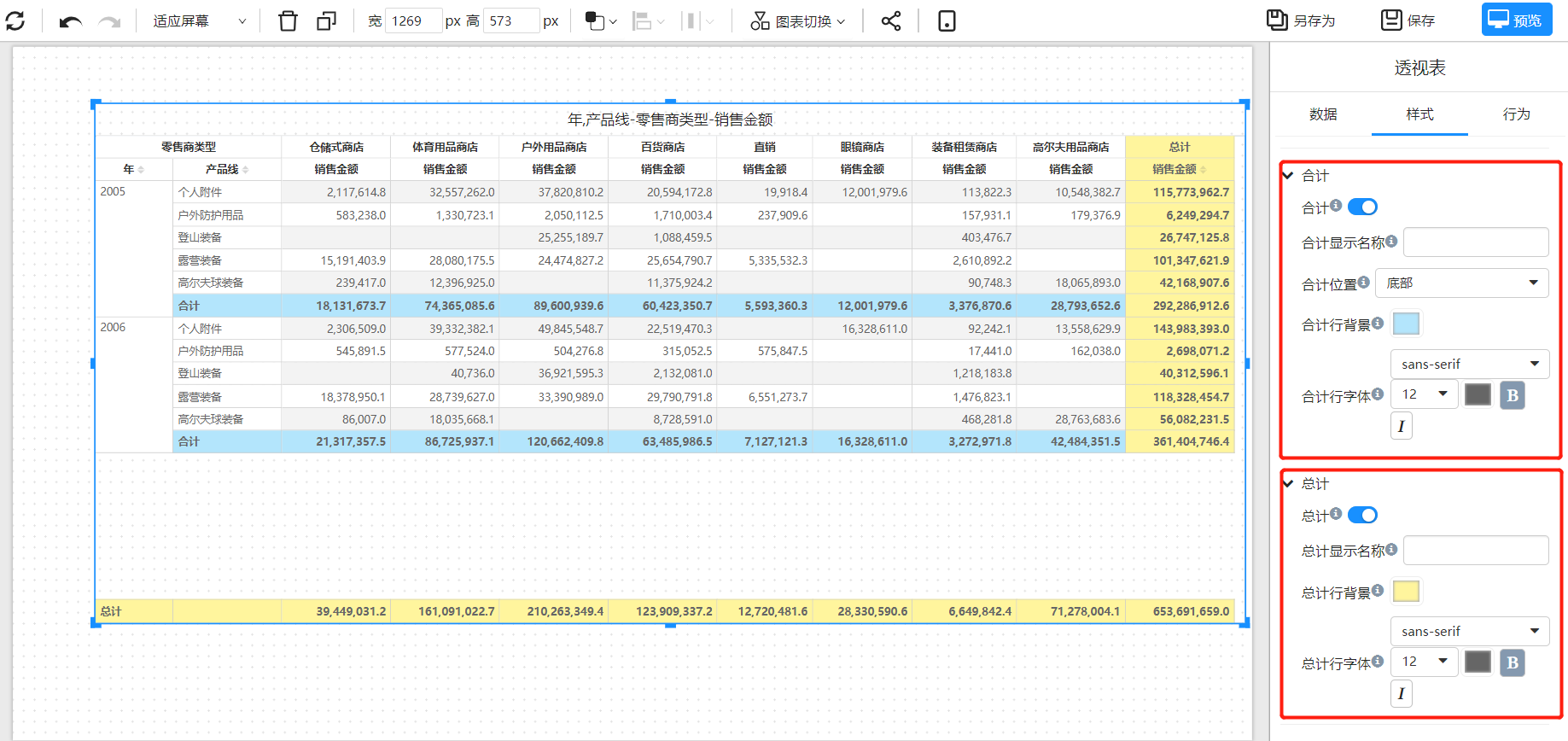Click info icon next to 合计行字体
The width and height of the screenshot is (1568, 741).
(1378, 394)
